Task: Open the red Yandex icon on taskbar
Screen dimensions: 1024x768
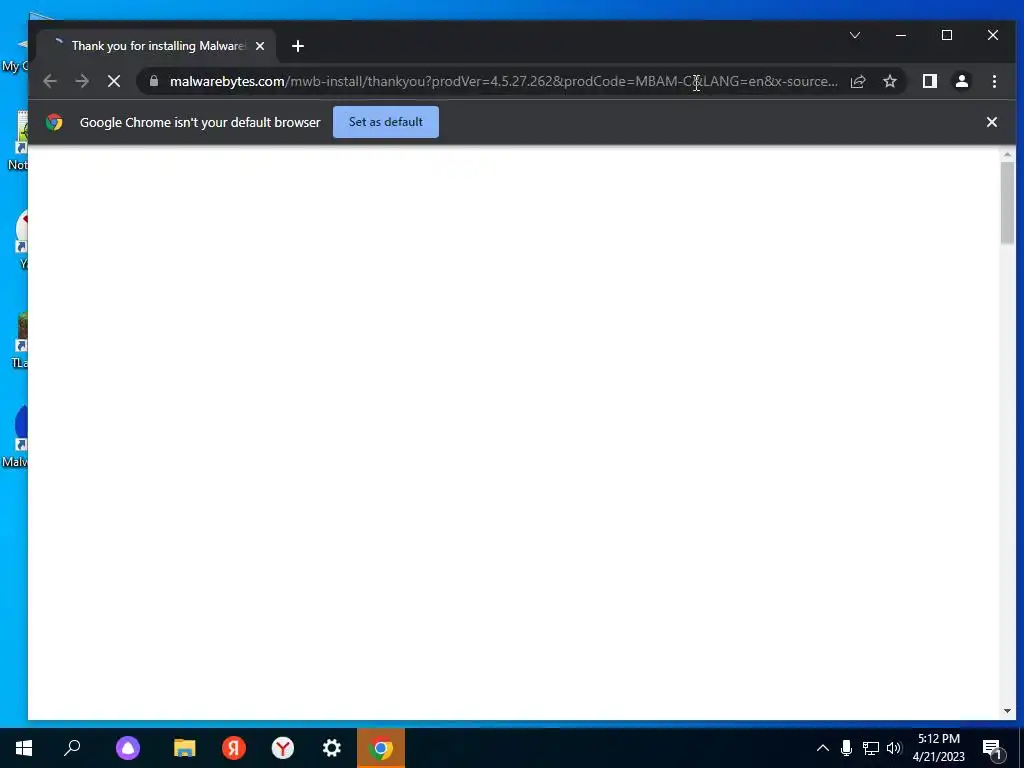Action: click(x=234, y=748)
